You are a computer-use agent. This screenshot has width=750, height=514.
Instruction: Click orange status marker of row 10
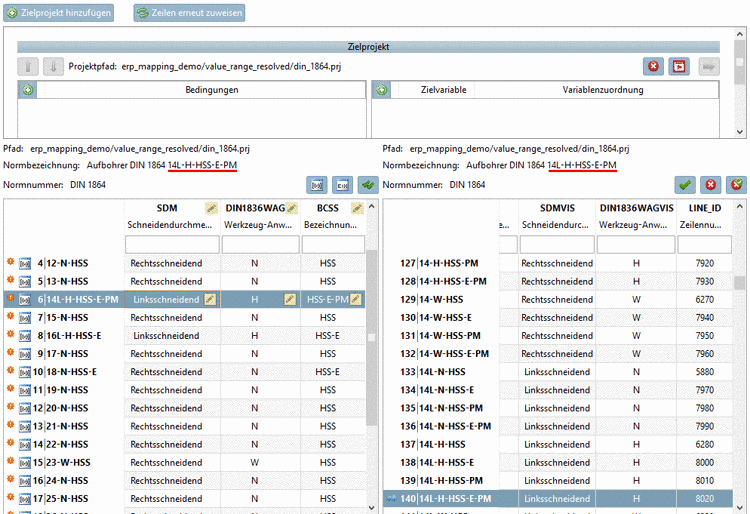point(10,371)
